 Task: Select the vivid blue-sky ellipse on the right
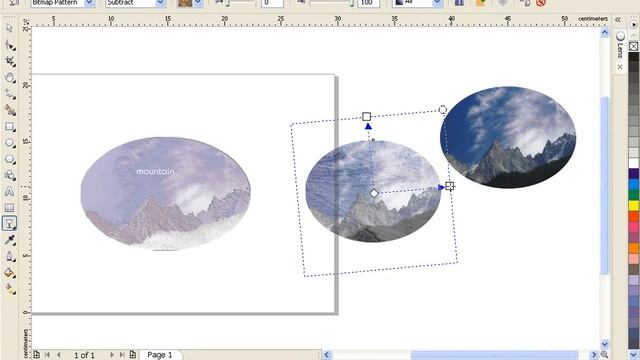point(508,137)
